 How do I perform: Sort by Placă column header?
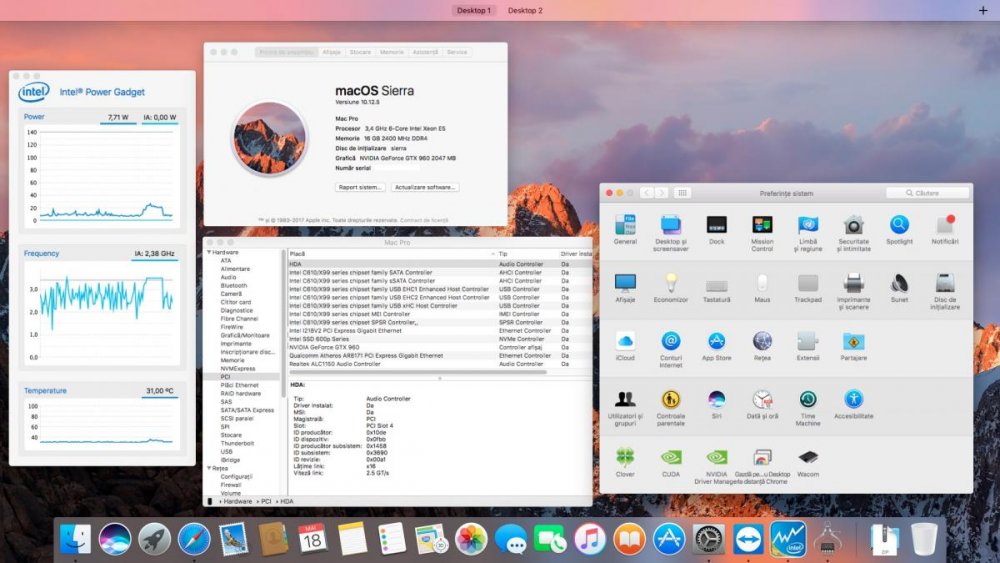click(x=392, y=254)
